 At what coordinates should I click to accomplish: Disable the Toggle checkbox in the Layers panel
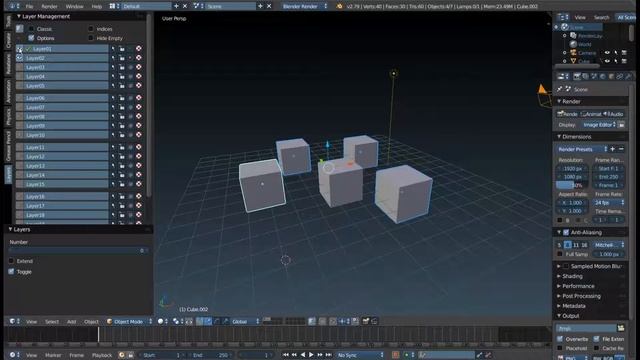coord(11,271)
